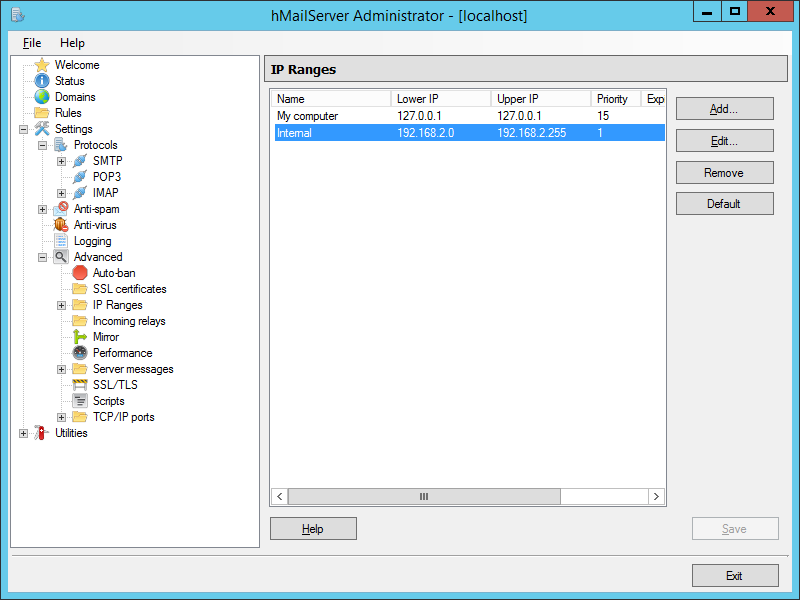The width and height of the screenshot is (800, 600).
Task: Collapse the Protocols tree node
Action: 42,145
